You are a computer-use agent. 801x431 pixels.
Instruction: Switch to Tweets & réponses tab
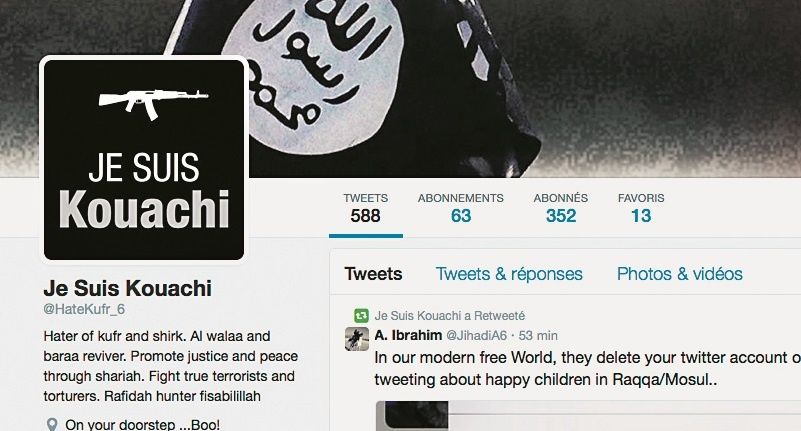(x=509, y=274)
